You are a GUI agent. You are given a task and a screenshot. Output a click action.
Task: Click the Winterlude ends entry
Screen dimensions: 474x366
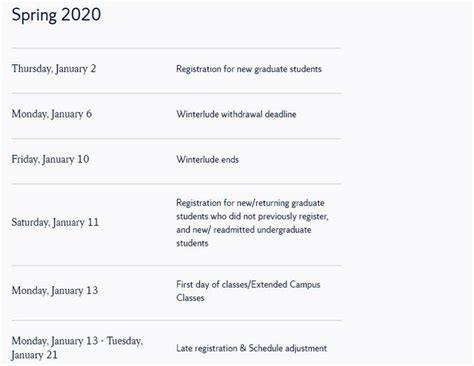click(207, 159)
